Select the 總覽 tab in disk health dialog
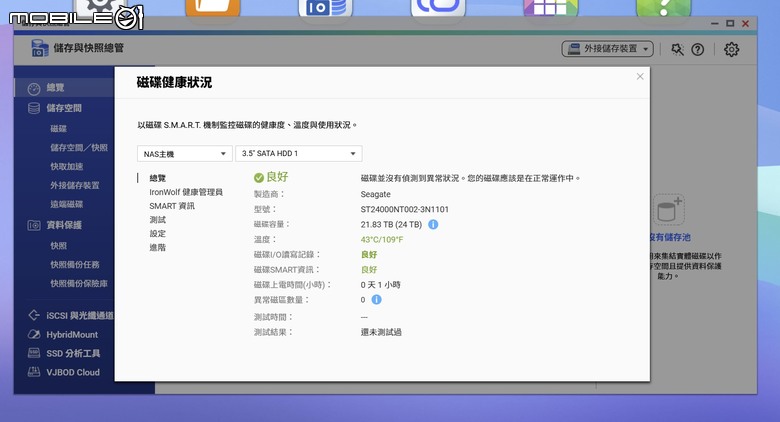 (x=158, y=178)
